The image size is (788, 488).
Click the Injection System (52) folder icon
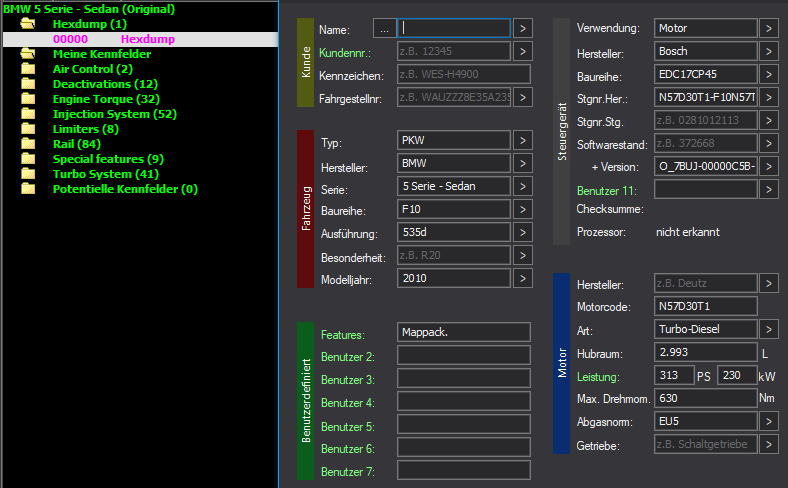pos(28,114)
